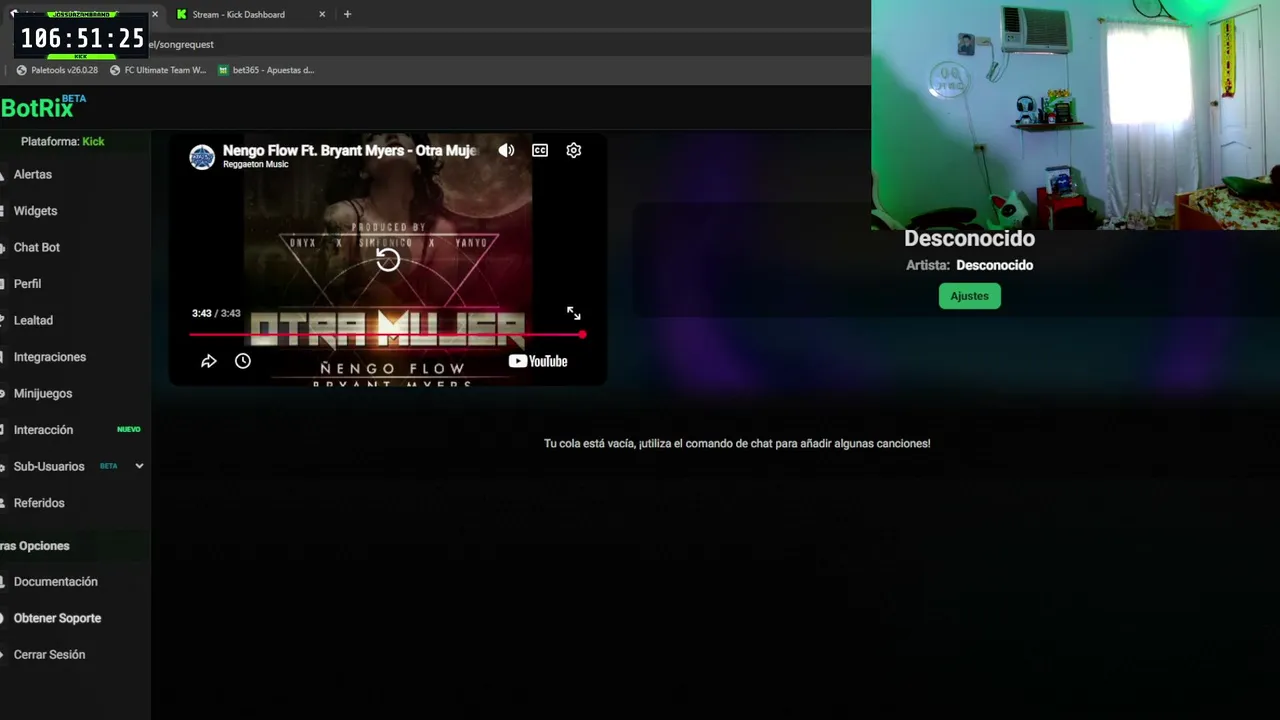Open Integraciones in the sidebar
This screenshot has height=720, width=1280.
coord(50,357)
